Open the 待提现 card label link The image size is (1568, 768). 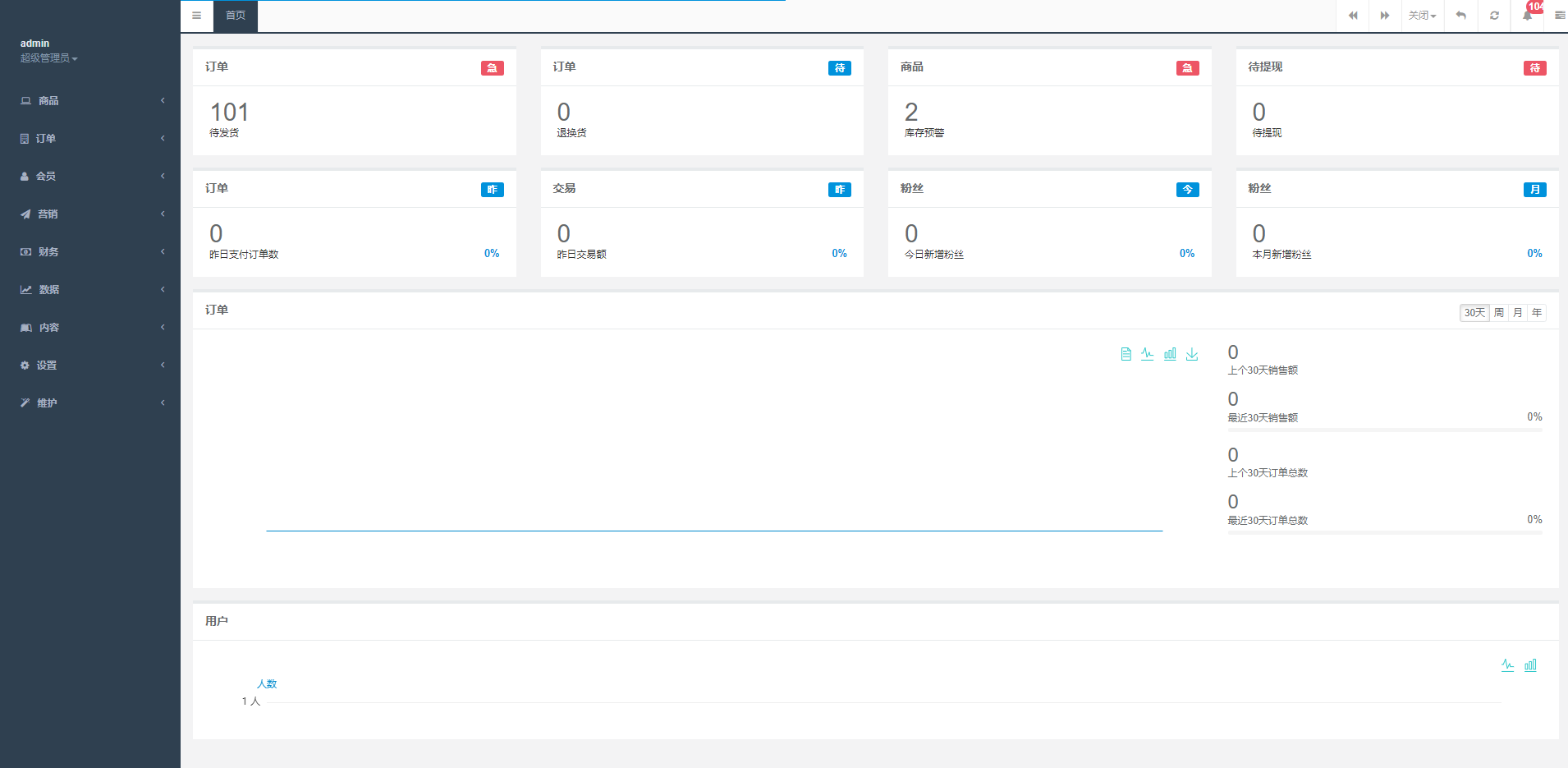pos(1267,133)
